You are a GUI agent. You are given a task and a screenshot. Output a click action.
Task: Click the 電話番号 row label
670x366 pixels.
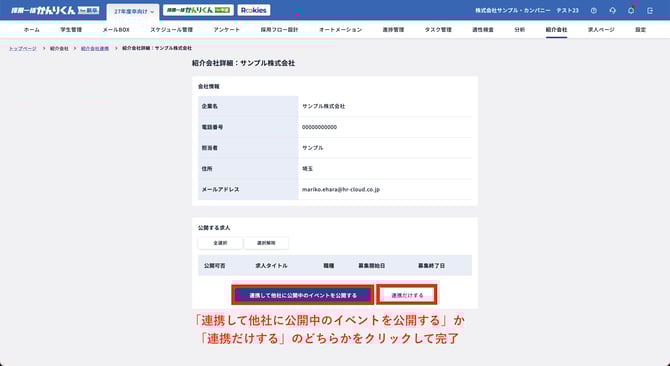tap(212, 127)
